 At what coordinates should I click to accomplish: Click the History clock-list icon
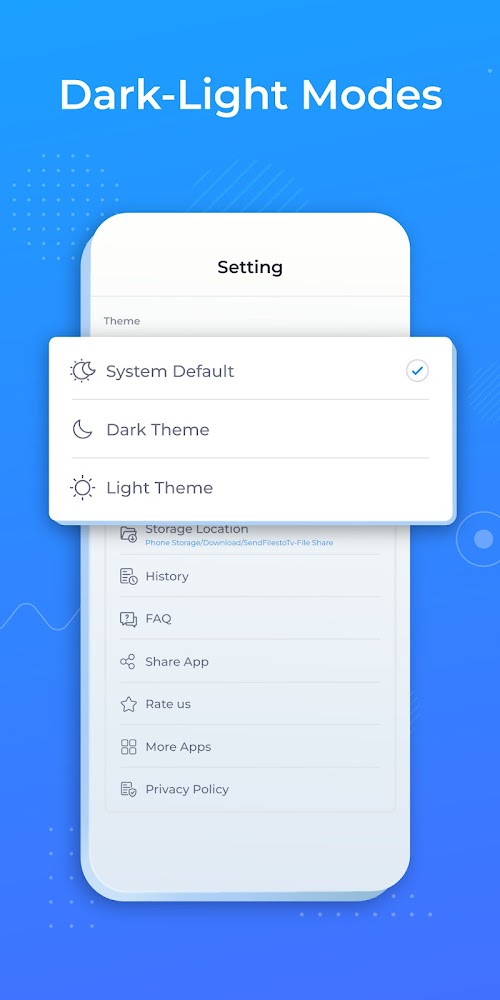pyautogui.click(x=129, y=577)
